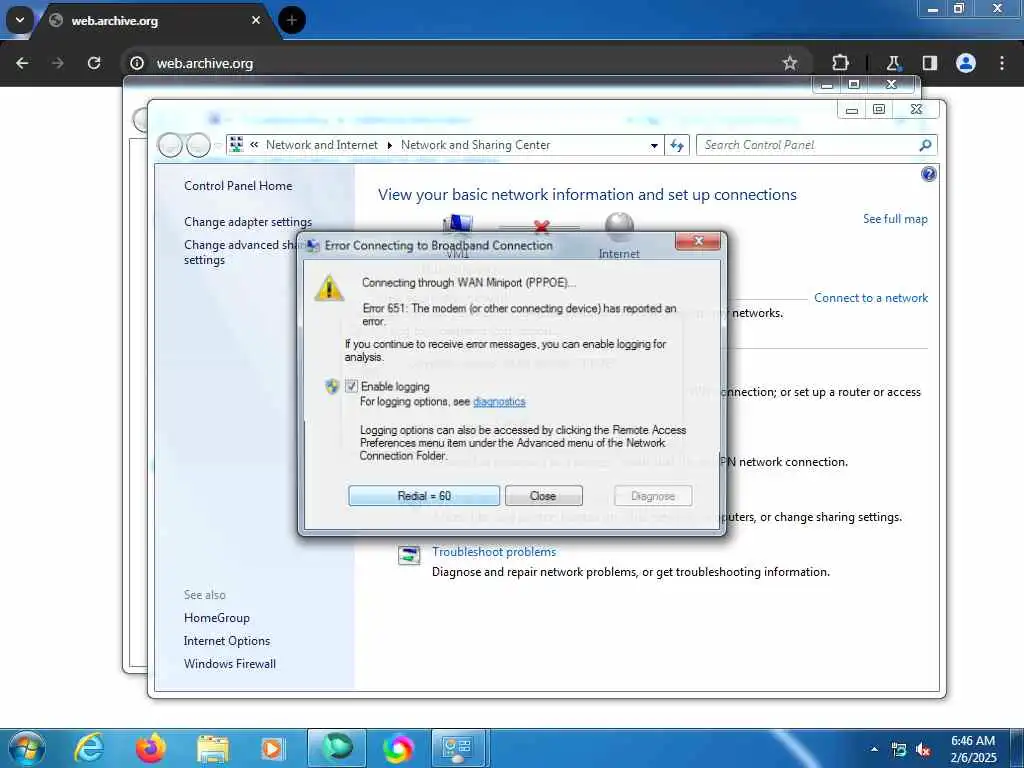
Task: Open the browser extensions puzzle icon
Action: 840,63
